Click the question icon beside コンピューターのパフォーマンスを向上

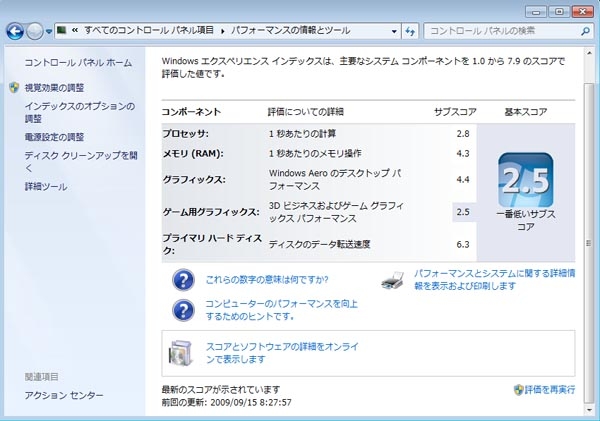pos(182,310)
